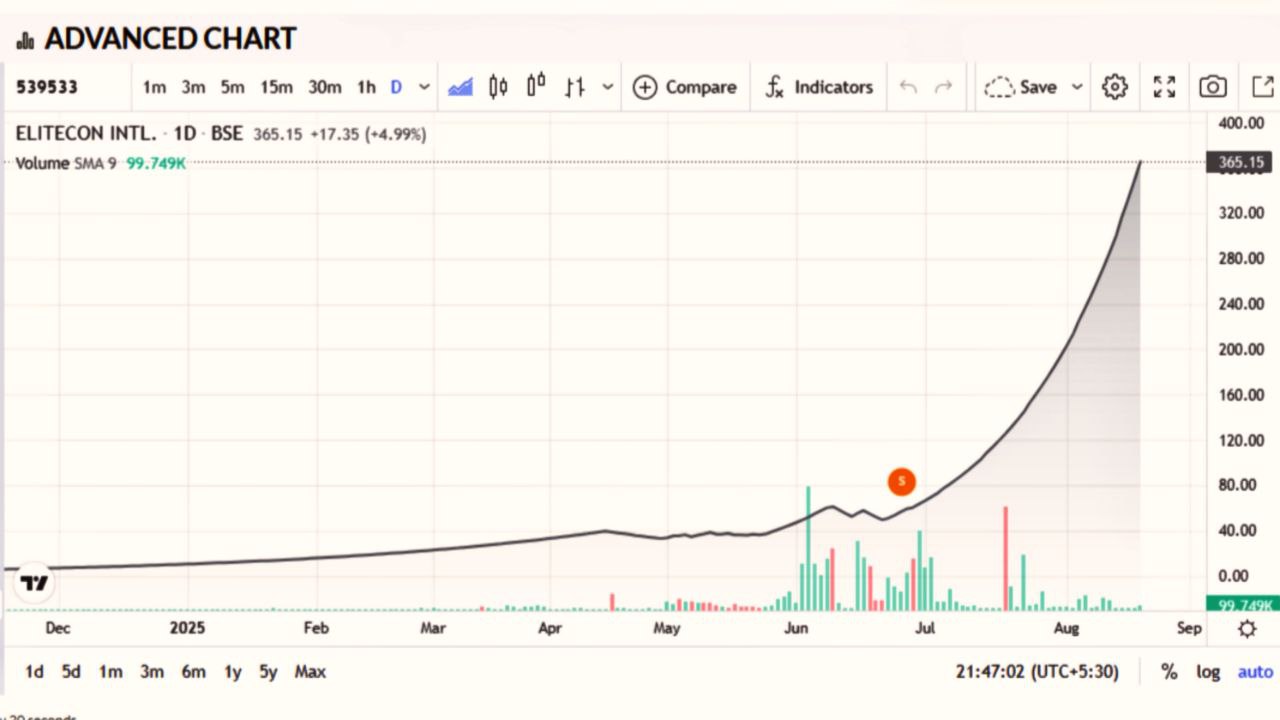Image resolution: width=1280 pixels, height=720 pixels.
Task: Expand the chart type dropdown chevron
Action: [x=608, y=87]
